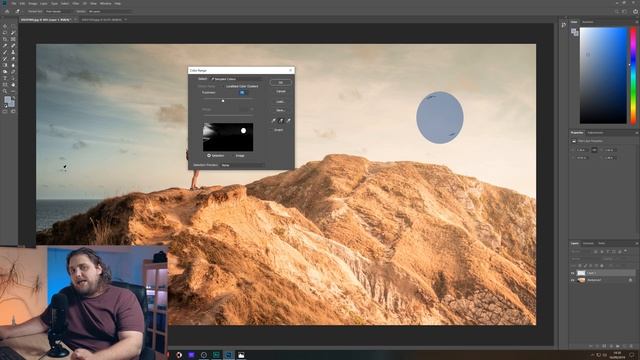This screenshot has height=360, width=640.
Task: Open the Image menu
Action: coord(32,3)
